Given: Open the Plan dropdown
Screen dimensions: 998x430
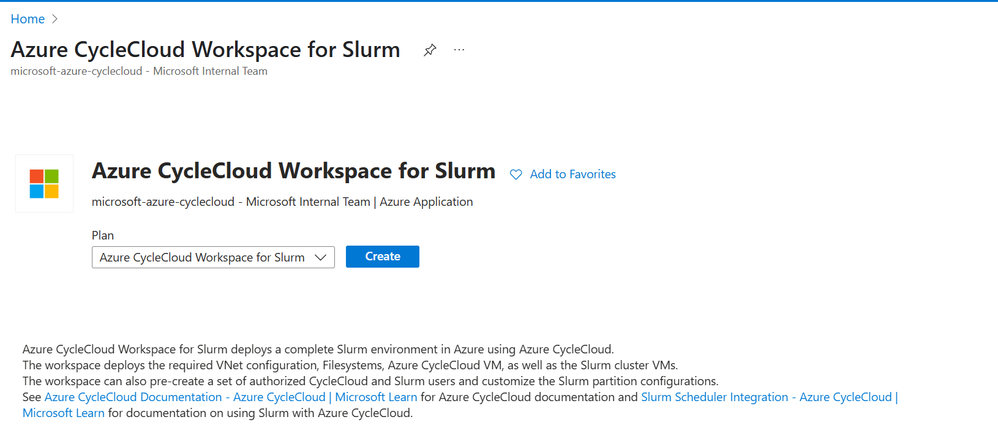Looking at the screenshot, I should [213, 257].
